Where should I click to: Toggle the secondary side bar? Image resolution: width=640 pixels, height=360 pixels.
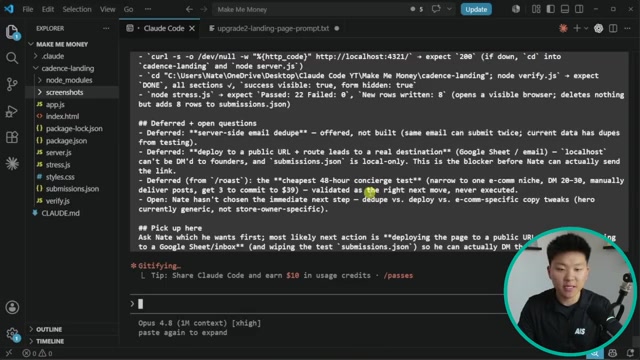tap(579, 9)
